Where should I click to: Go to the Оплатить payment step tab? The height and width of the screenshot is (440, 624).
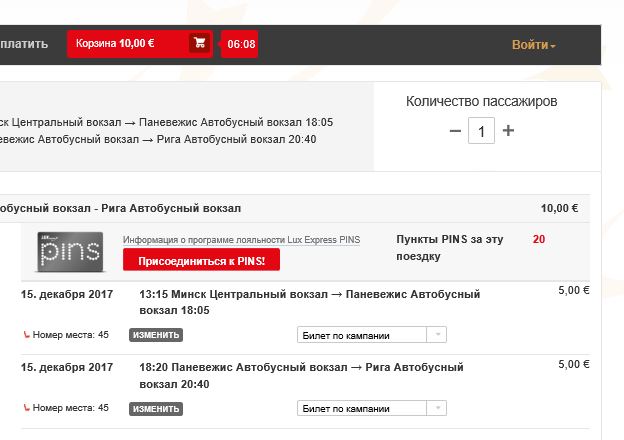click(24, 45)
